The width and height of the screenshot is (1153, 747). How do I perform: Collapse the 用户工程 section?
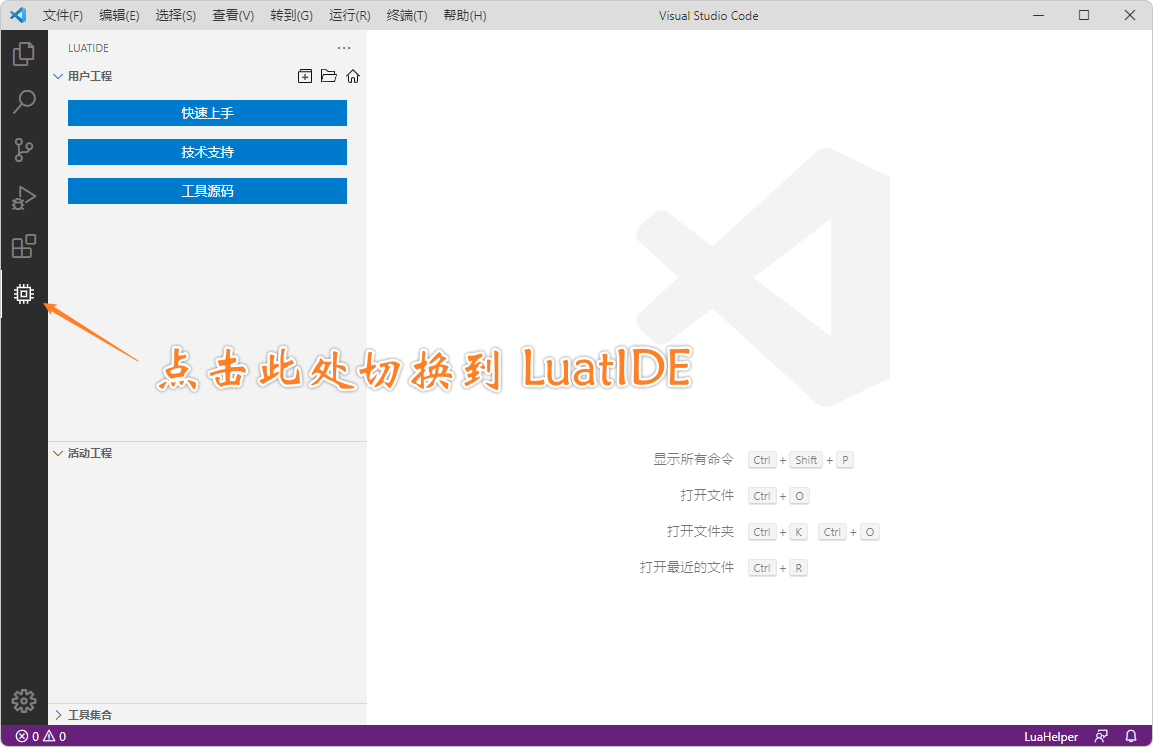coord(58,76)
